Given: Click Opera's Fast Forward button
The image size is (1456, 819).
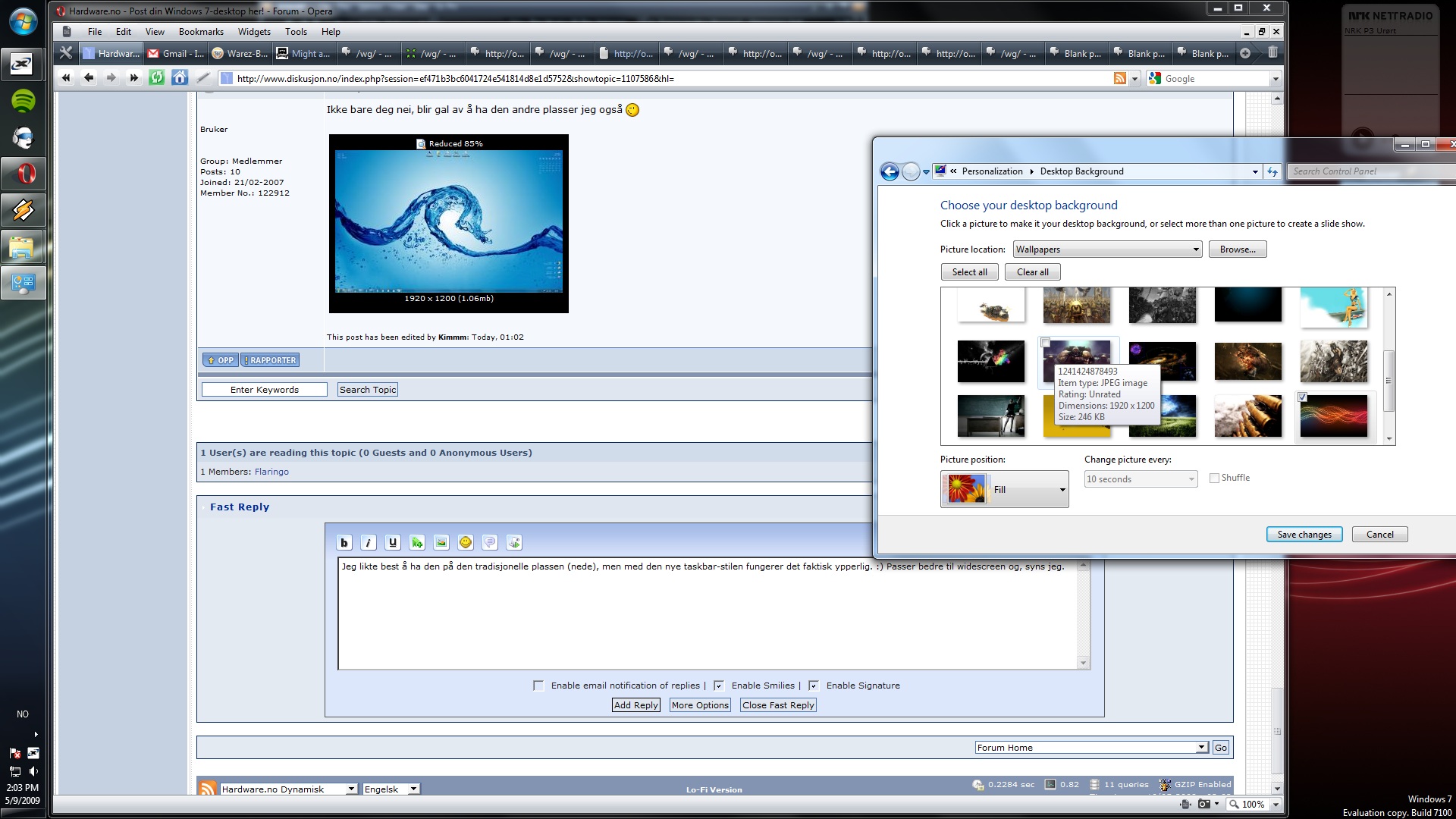Looking at the screenshot, I should click(134, 78).
